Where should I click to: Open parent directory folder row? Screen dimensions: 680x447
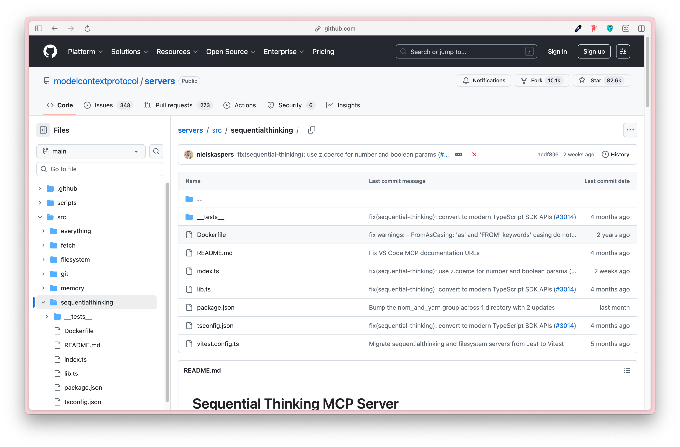click(x=407, y=199)
